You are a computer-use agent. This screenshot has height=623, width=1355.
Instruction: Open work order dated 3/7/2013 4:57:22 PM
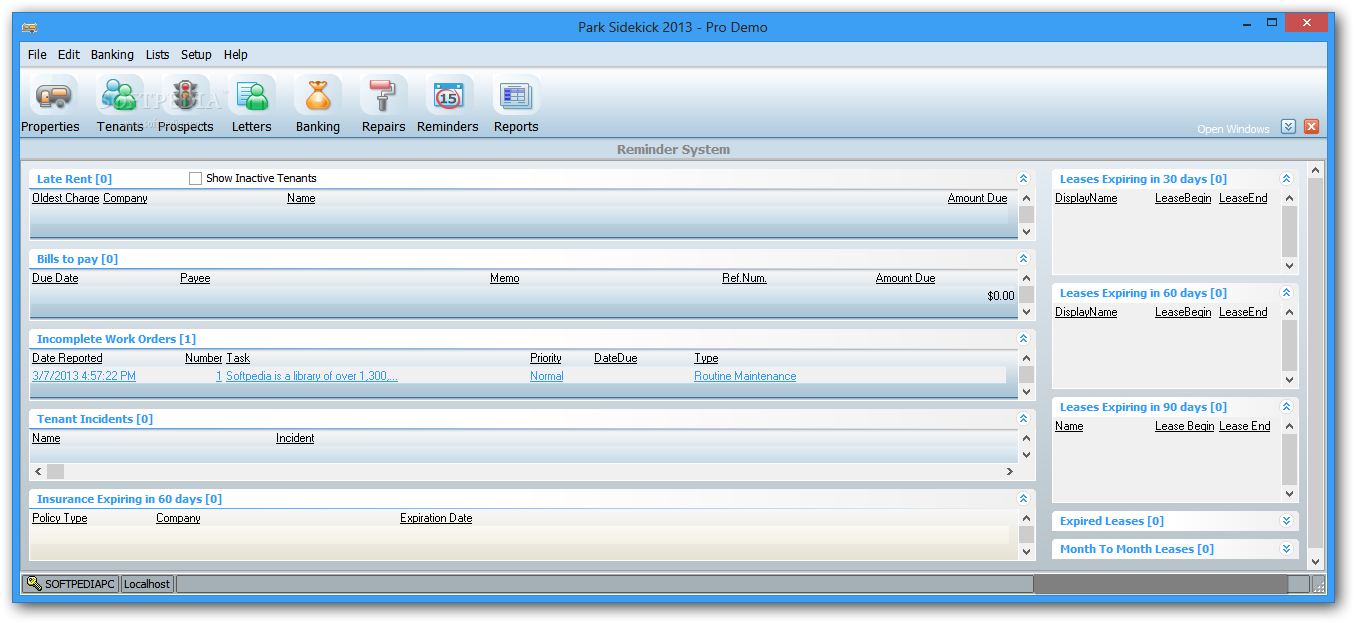[x=84, y=376]
